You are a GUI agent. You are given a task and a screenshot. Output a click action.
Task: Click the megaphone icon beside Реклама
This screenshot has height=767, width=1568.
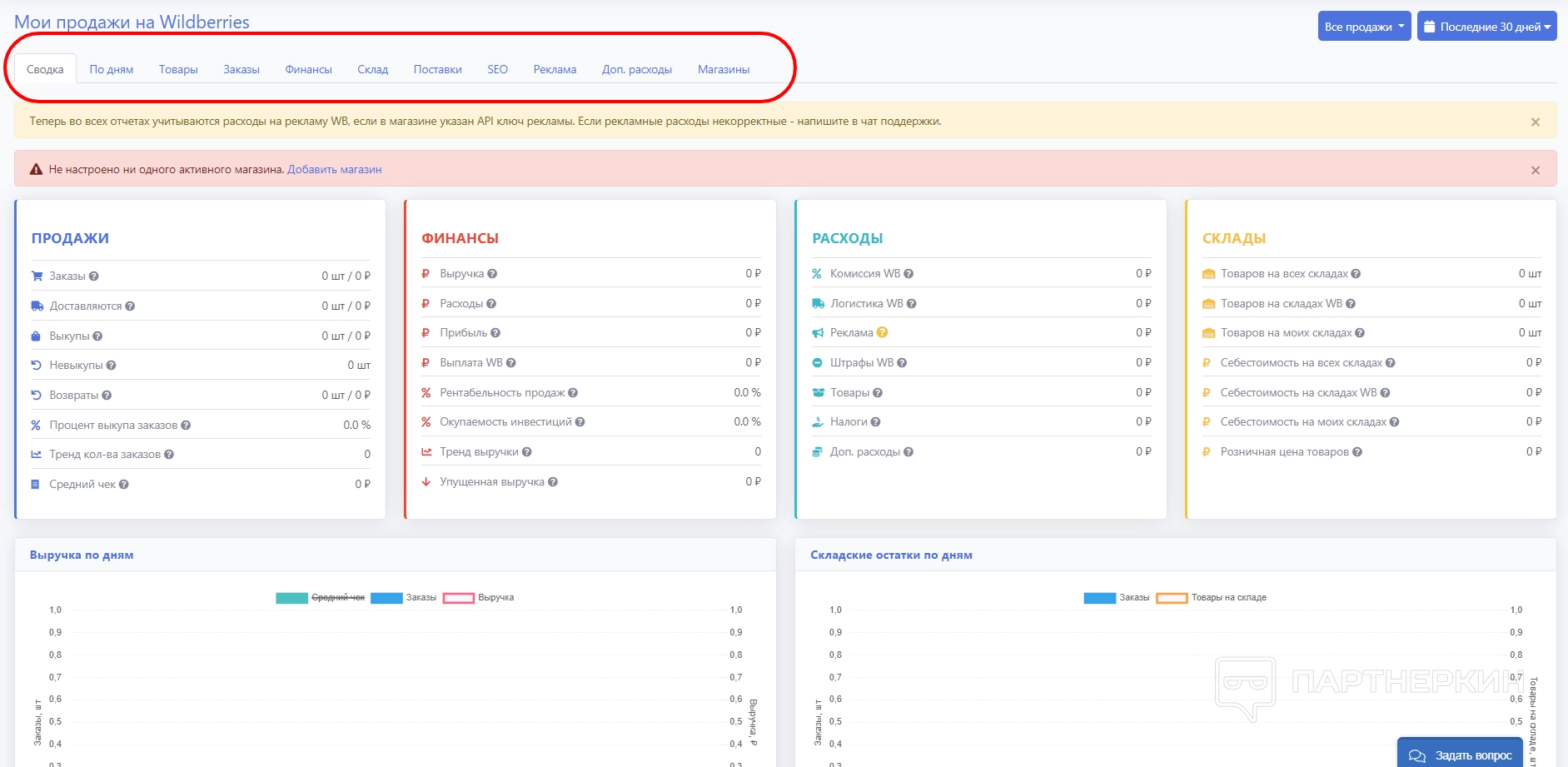point(818,333)
